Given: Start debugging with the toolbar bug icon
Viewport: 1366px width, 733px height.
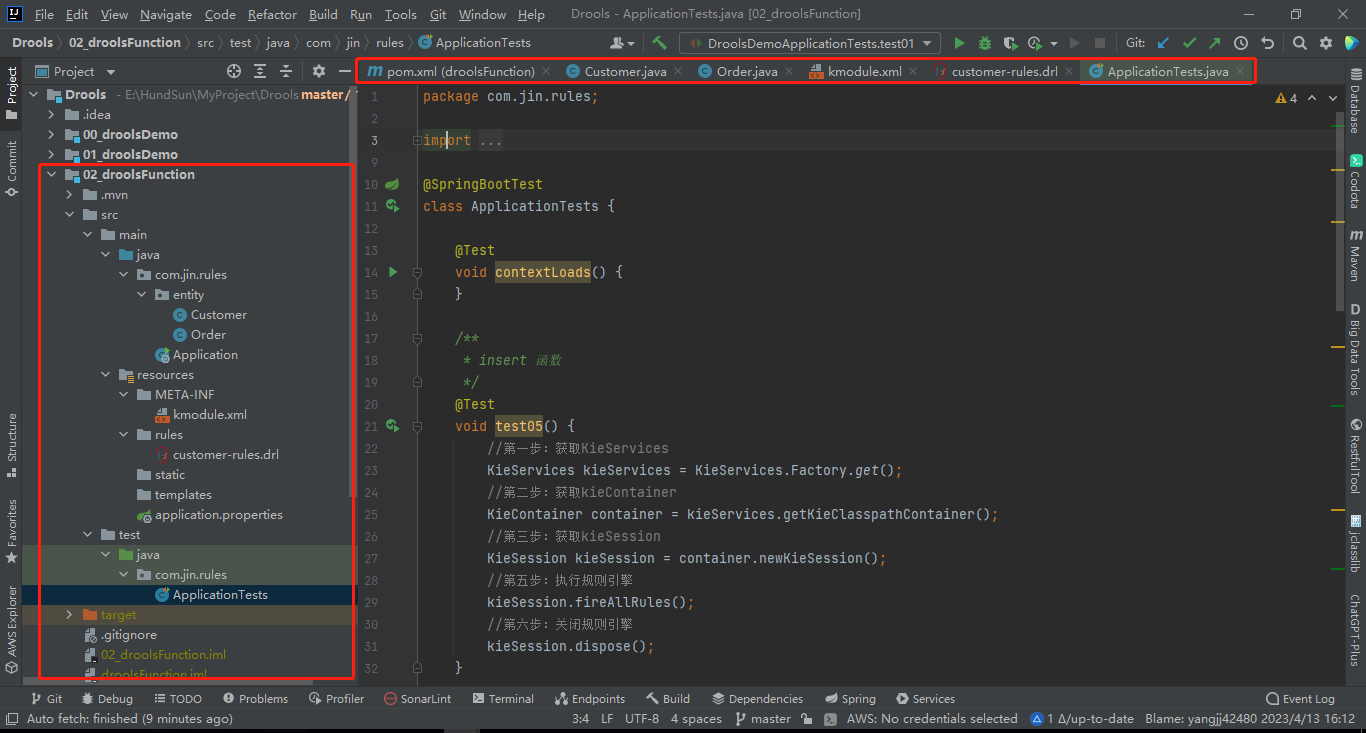Looking at the screenshot, I should tap(985, 43).
